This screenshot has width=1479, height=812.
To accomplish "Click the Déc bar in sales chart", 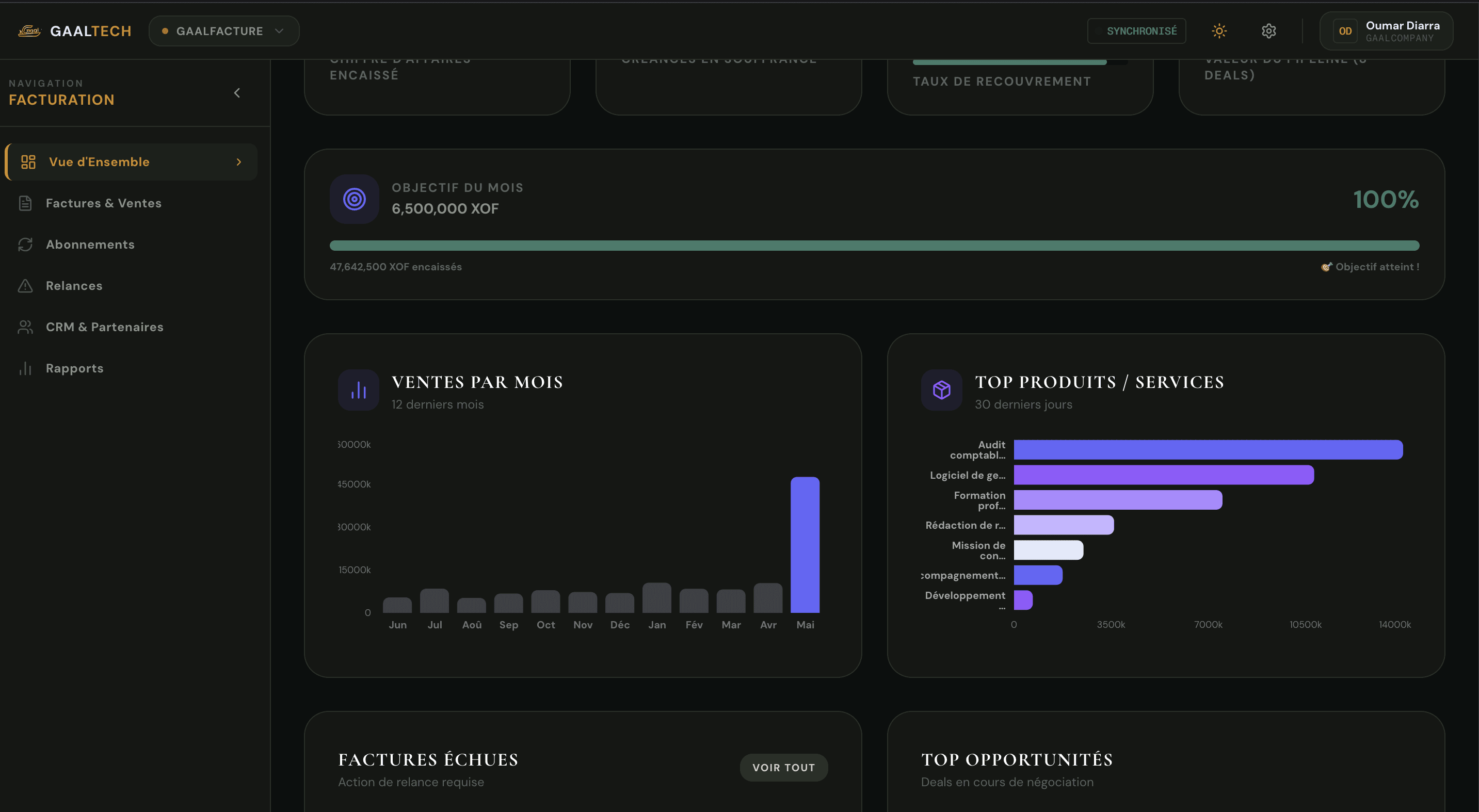I will pos(619,603).
